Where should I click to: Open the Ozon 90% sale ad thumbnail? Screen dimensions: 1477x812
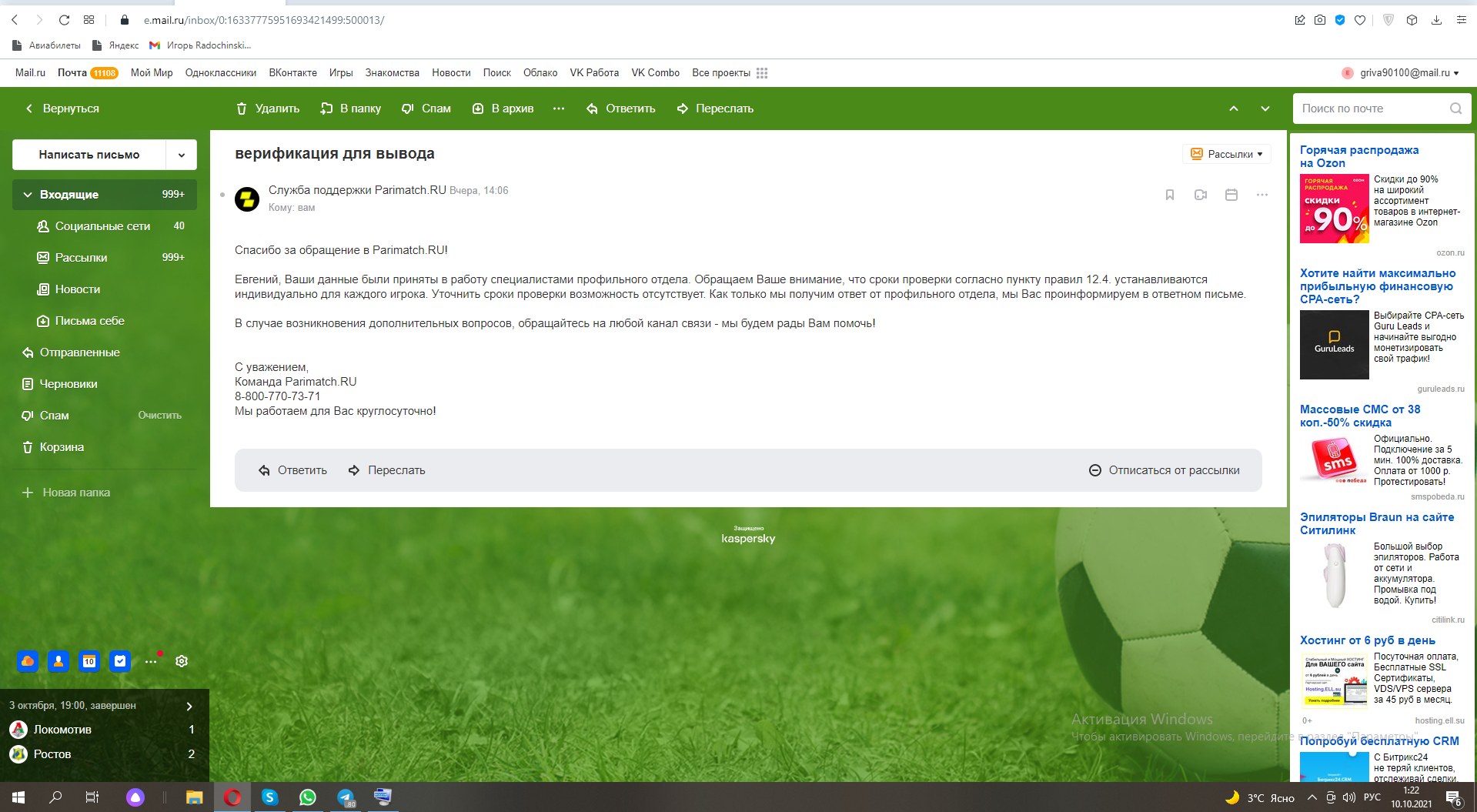point(1334,209)
